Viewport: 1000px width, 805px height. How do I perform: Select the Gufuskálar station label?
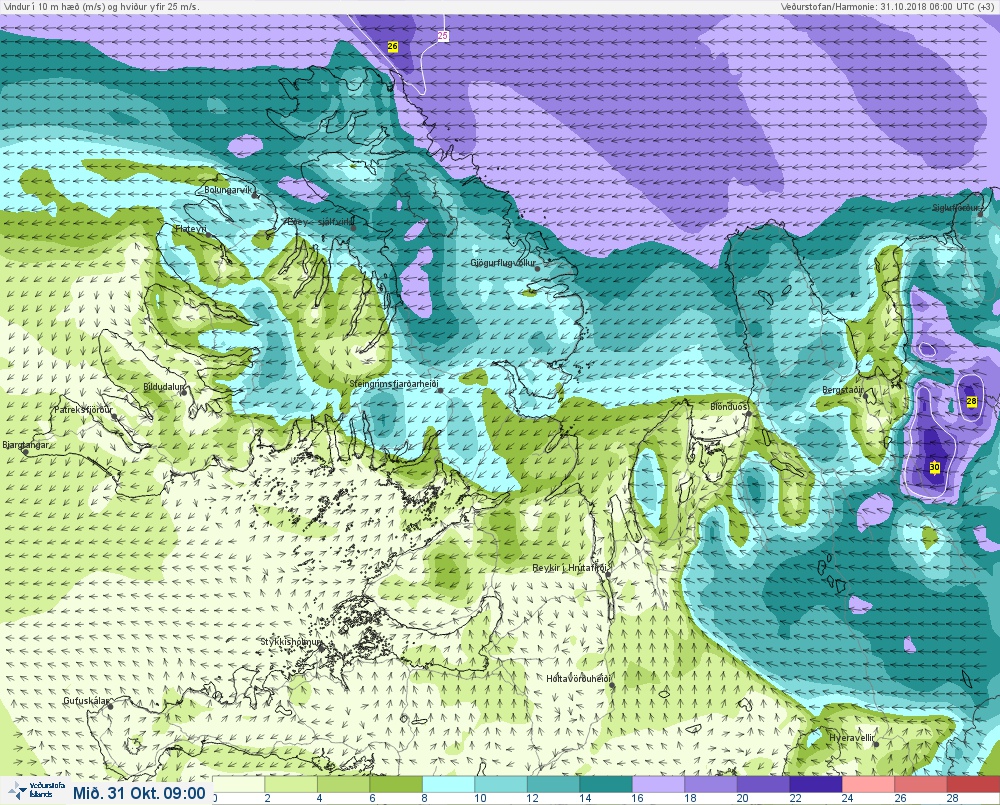[x=87, y=700]
